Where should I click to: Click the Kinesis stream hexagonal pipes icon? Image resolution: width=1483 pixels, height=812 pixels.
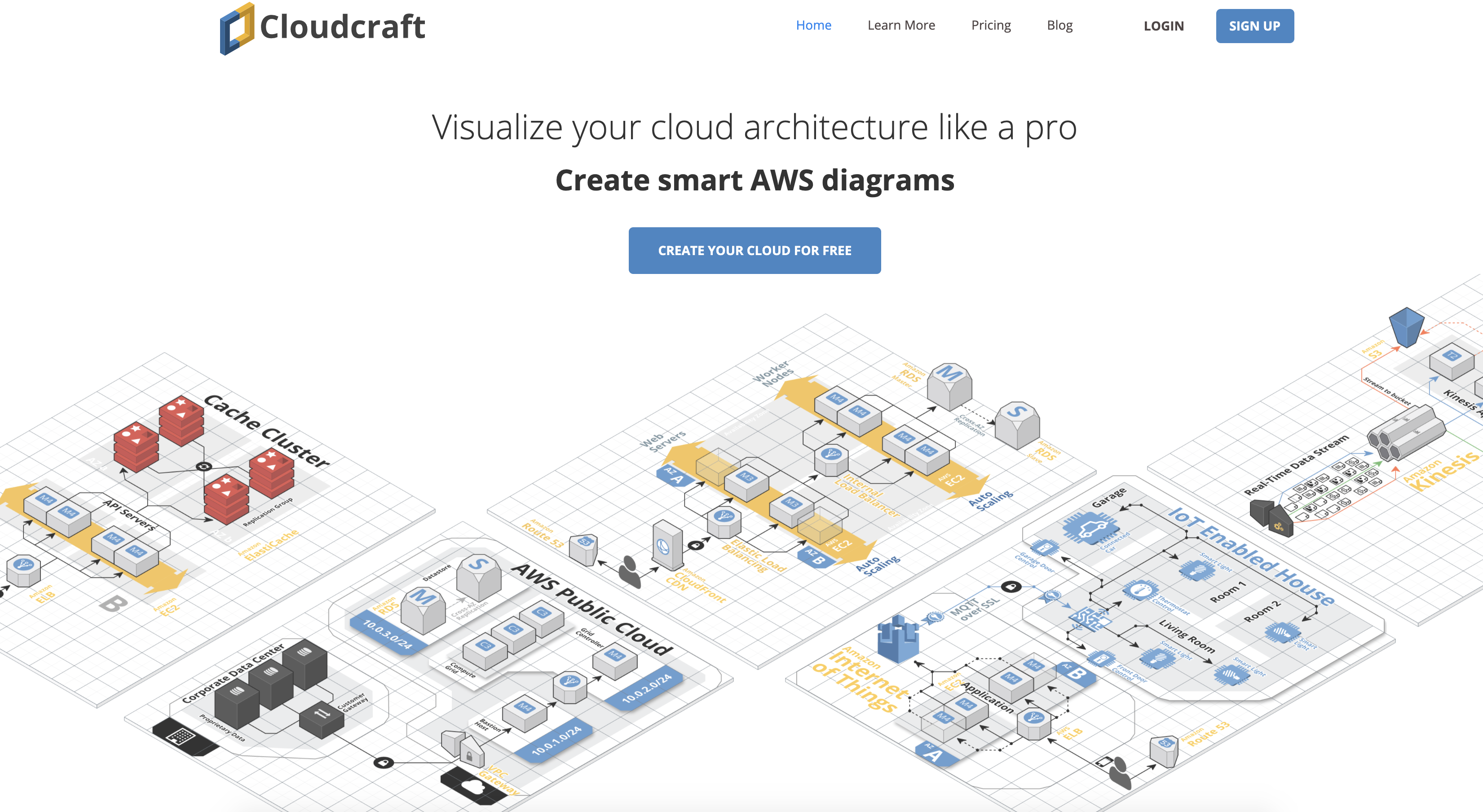(x=1406, y=433)
